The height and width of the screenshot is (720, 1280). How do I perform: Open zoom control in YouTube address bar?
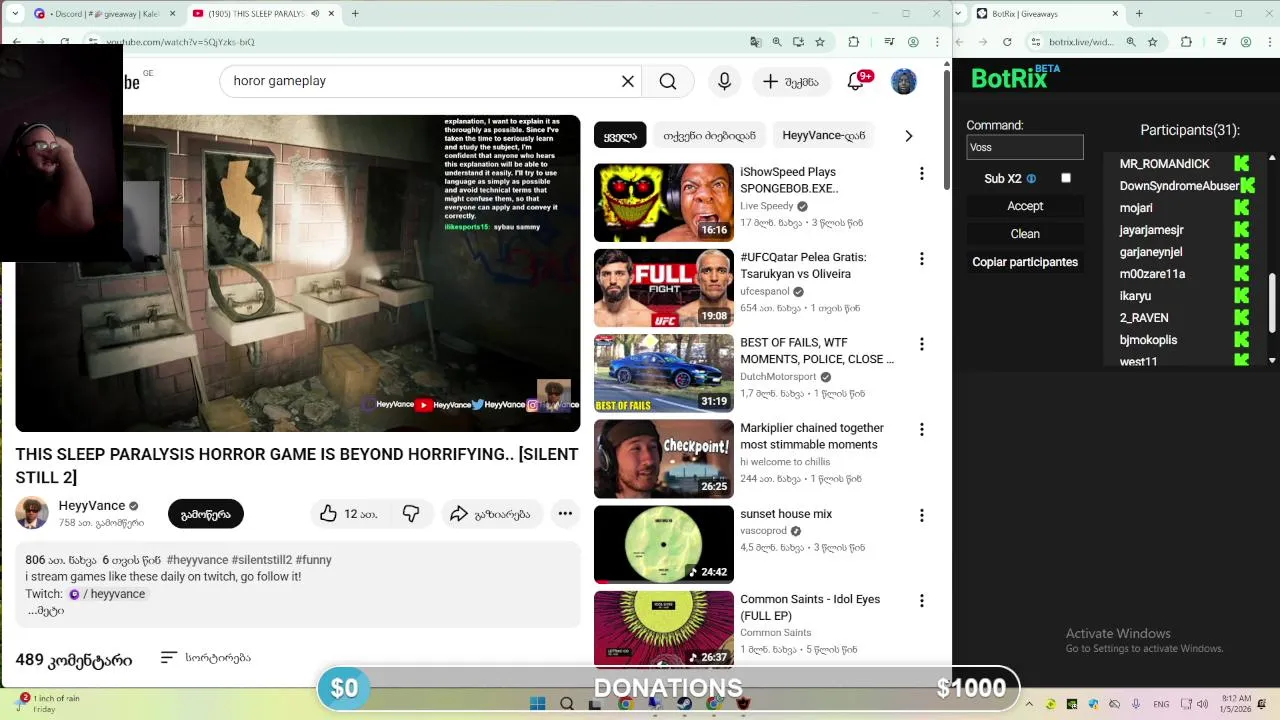[x=777, y=42]
